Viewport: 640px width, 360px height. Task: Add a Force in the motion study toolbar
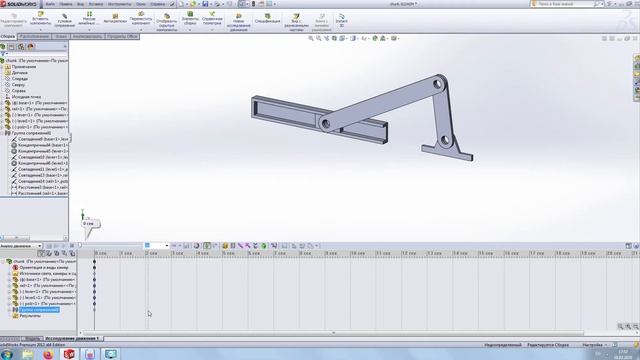pos(248,246)
